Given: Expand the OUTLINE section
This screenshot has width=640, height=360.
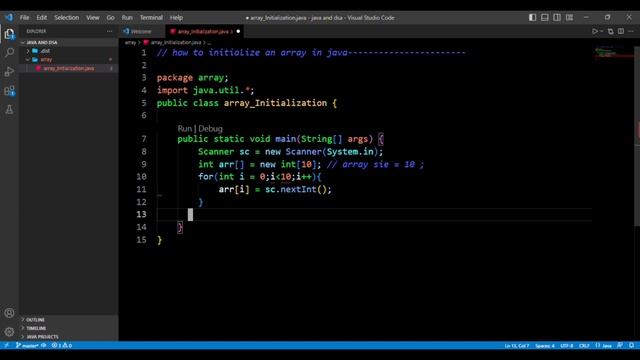Looking at the screenshot, I should point(69,320).
